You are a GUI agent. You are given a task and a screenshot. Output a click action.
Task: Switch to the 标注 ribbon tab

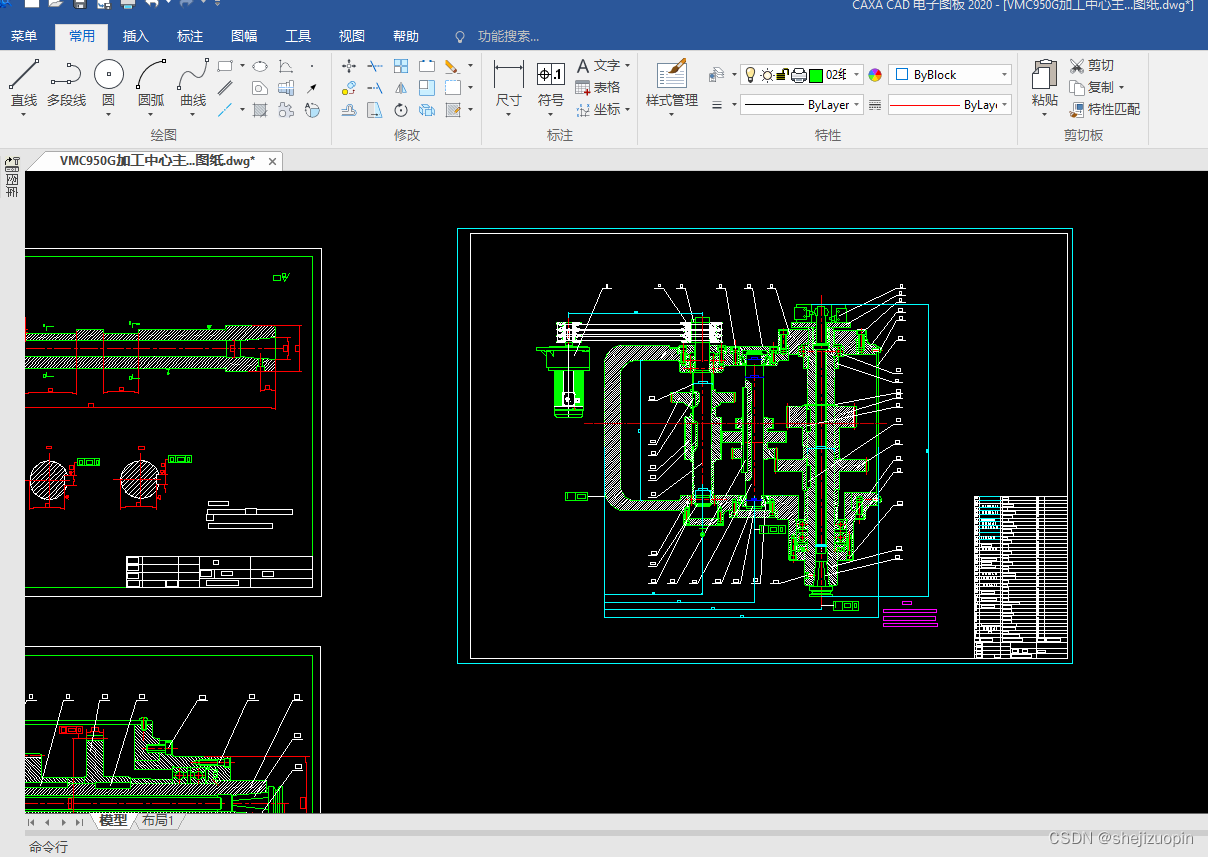click(189, 37)
